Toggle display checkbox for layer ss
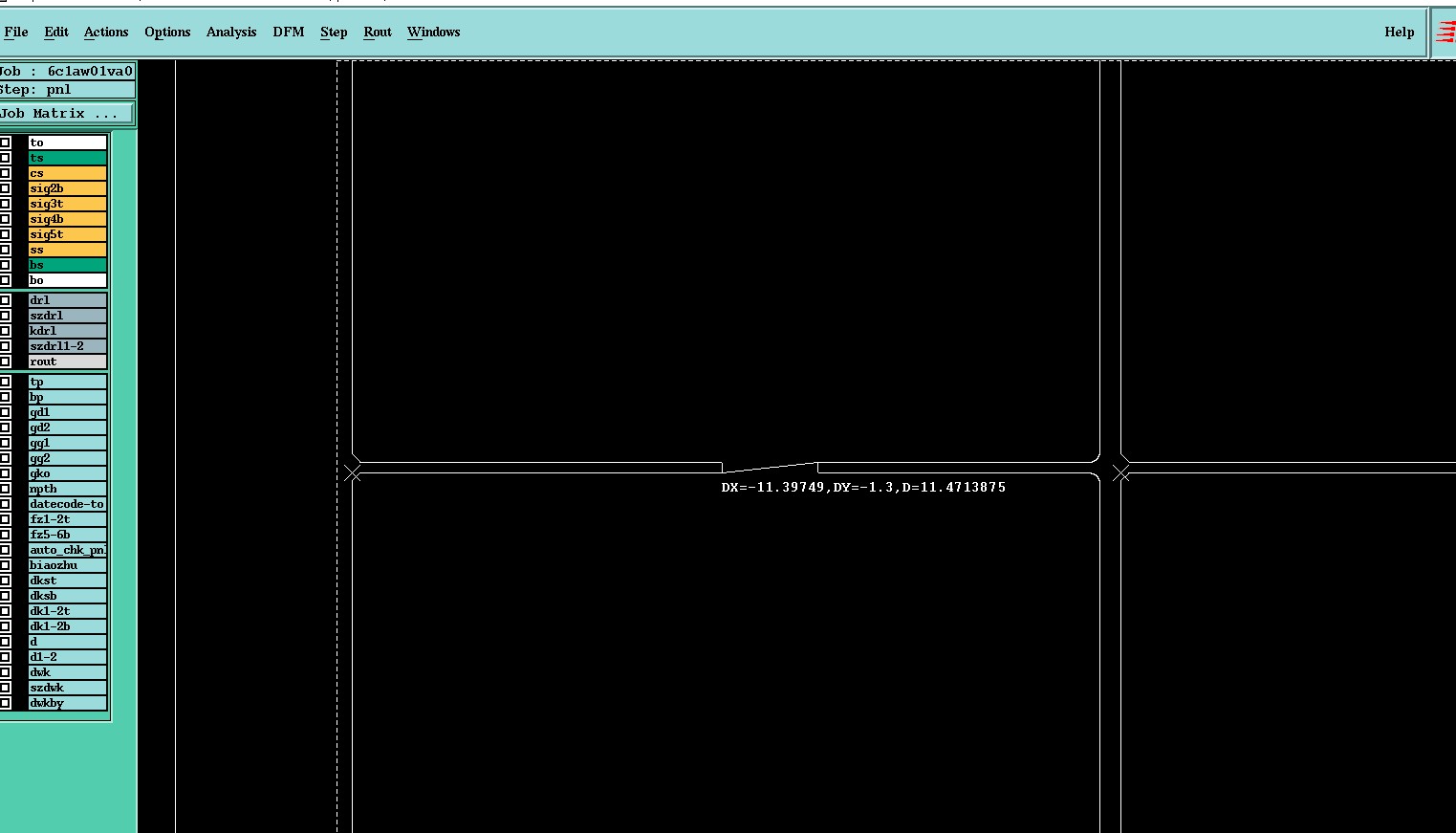 coord(6,250)
